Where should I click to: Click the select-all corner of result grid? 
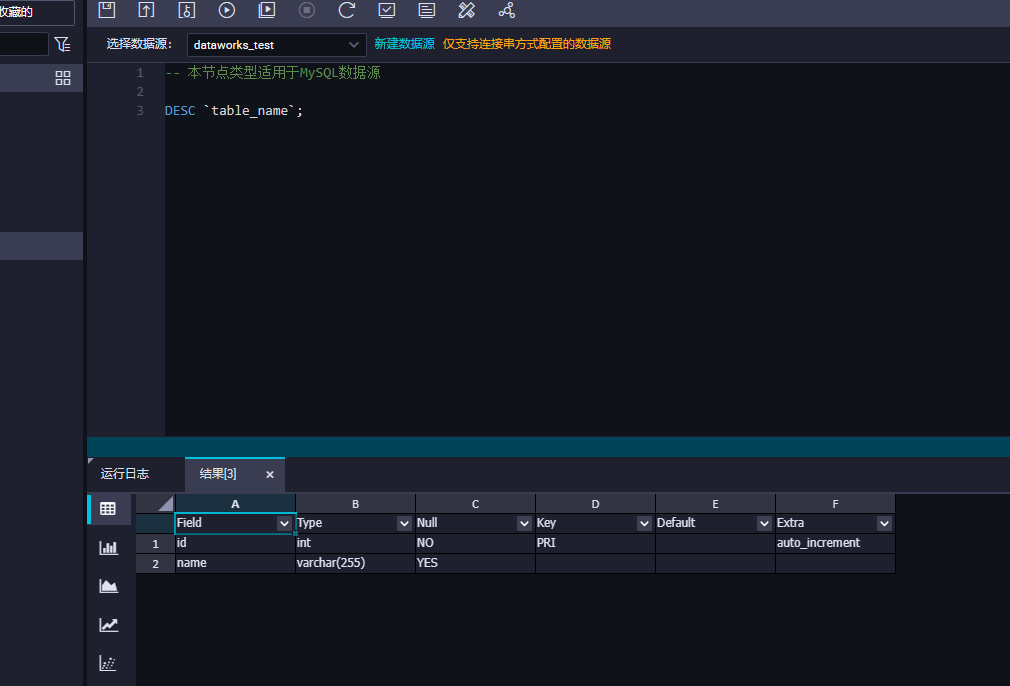(x=155, y=504)
